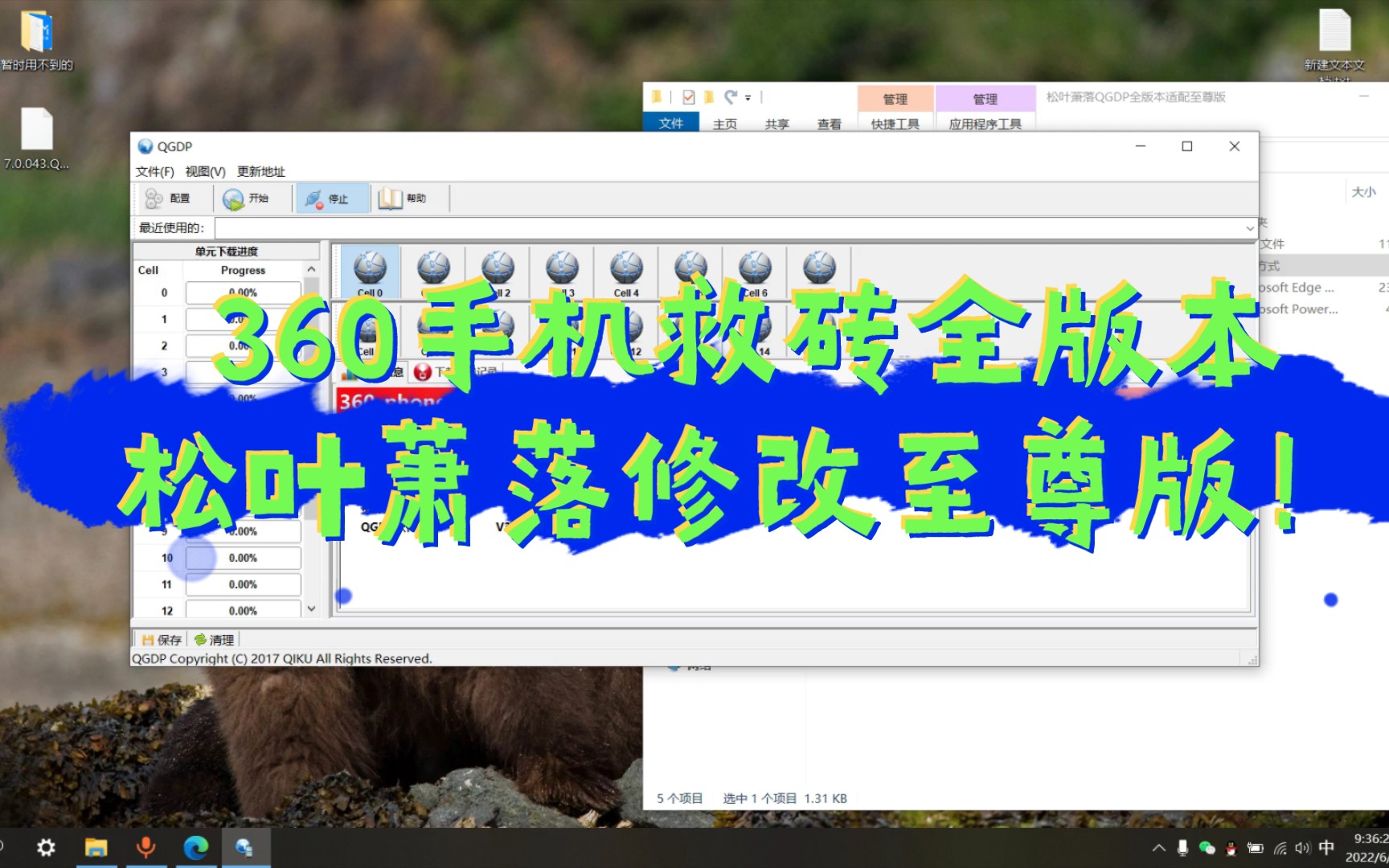The height and width of the screenshot is (868, 1389).
Task: Open the microphone app in taskbar
Action: coord(145,847)
